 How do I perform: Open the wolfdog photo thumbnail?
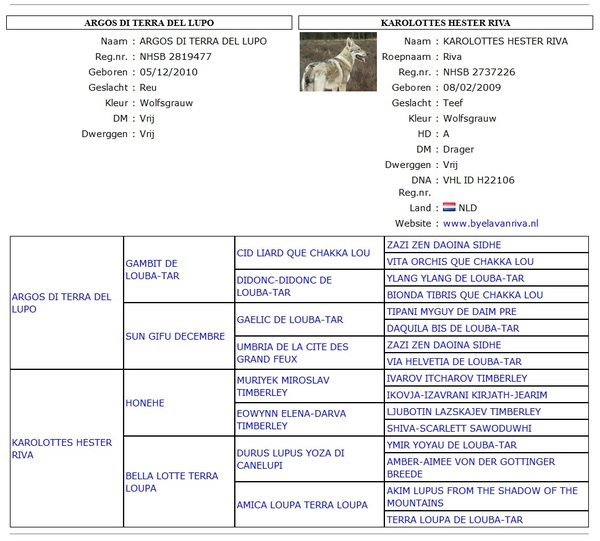338,62
